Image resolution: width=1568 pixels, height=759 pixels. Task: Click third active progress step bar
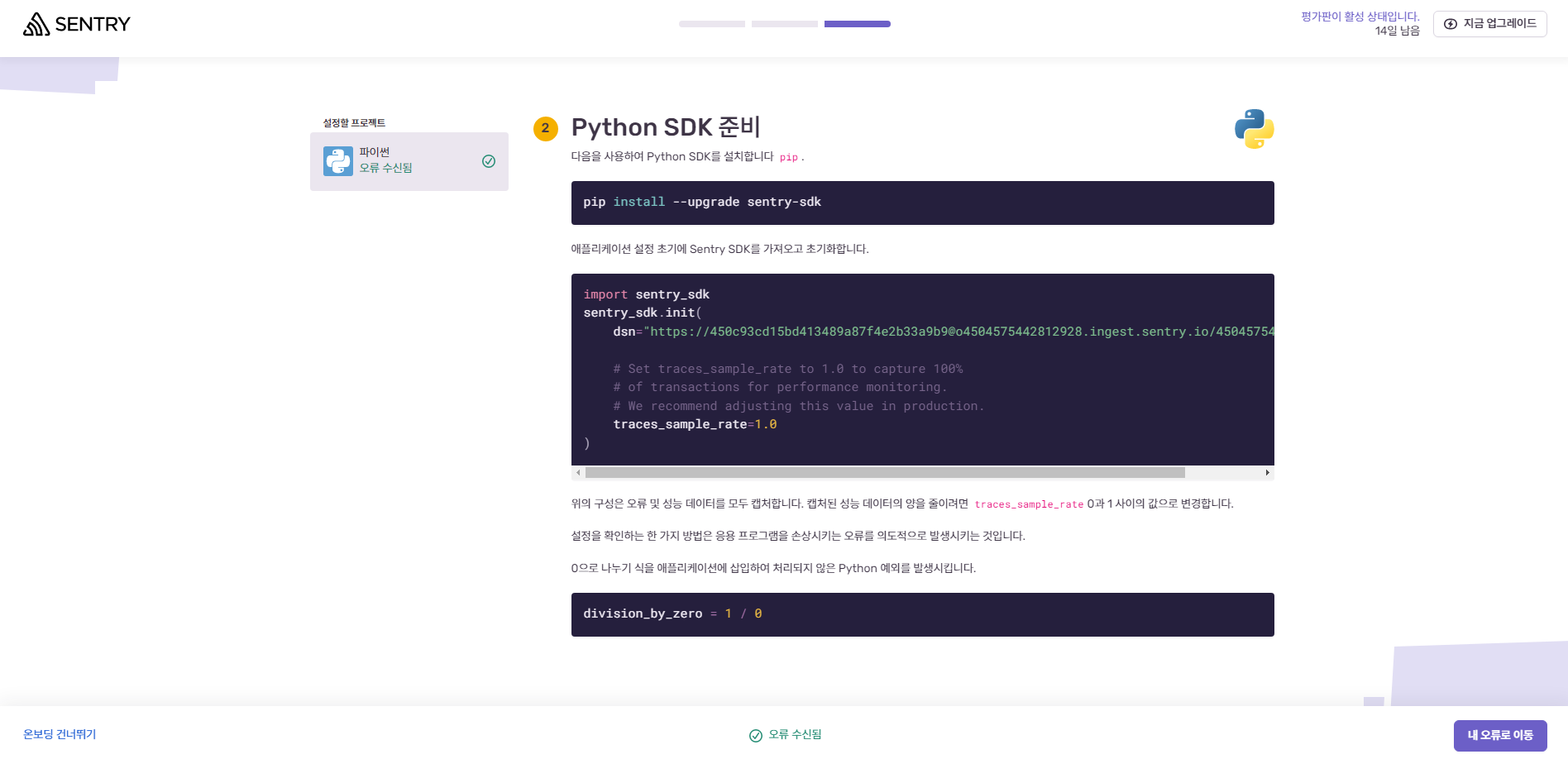coord(858,24)
